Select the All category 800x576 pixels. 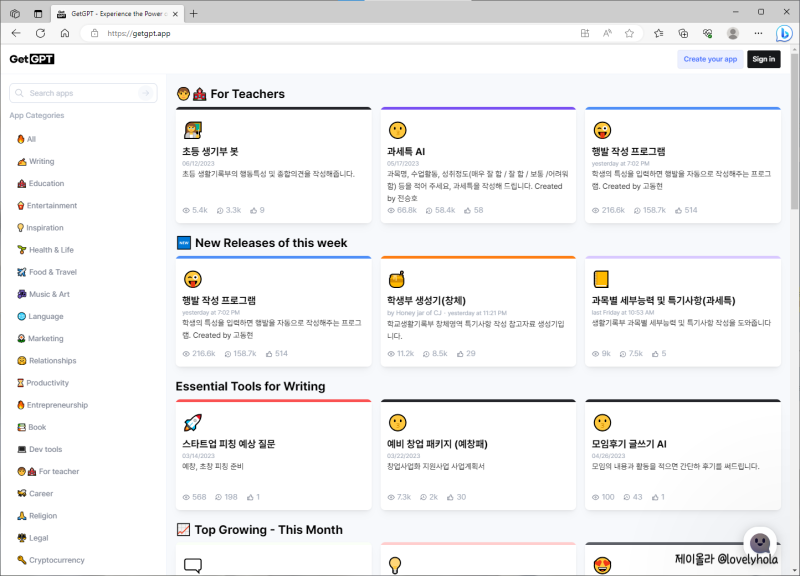pos(27,139)
